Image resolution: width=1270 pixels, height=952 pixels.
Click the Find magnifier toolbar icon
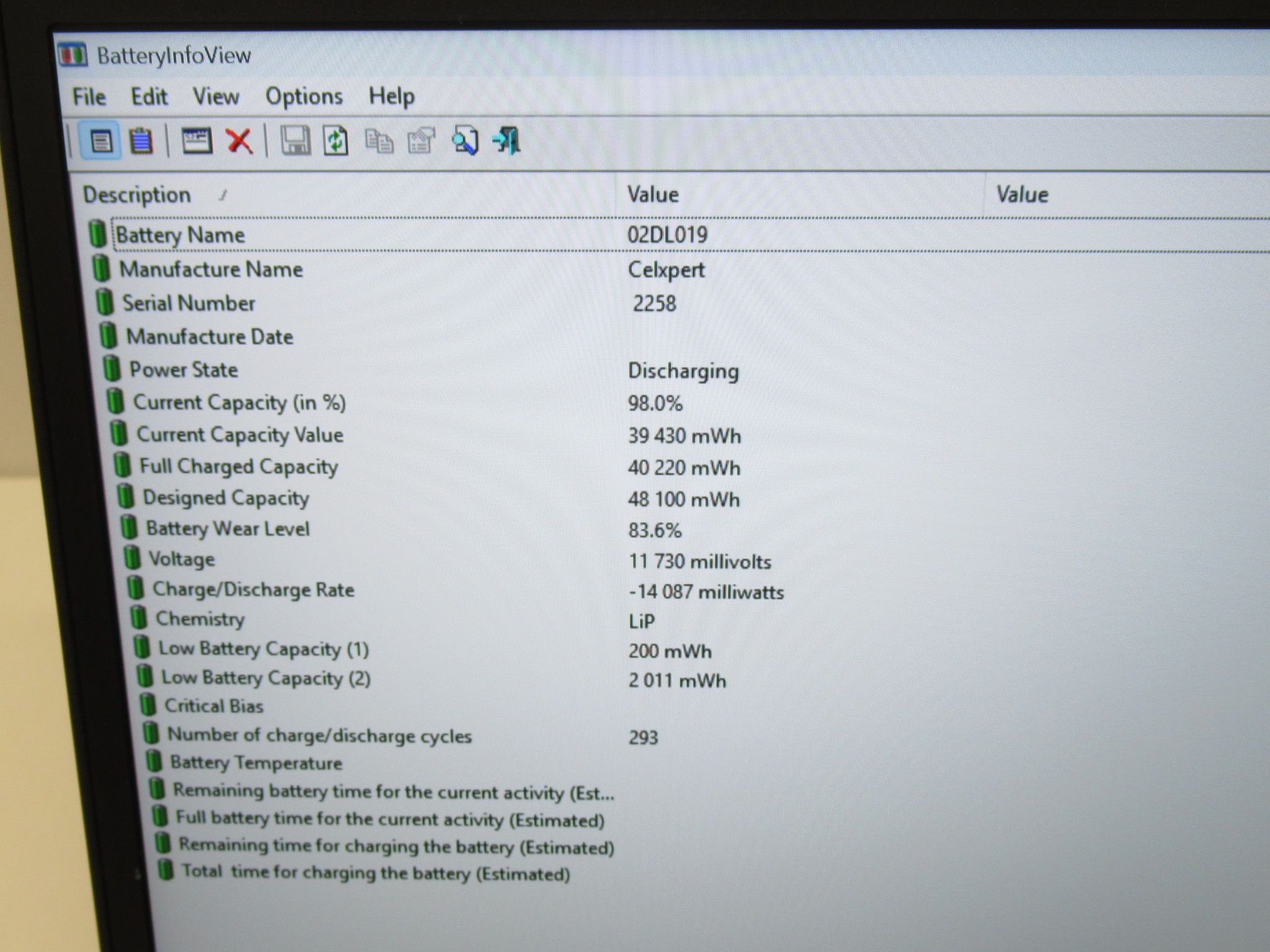click(465, 140)
